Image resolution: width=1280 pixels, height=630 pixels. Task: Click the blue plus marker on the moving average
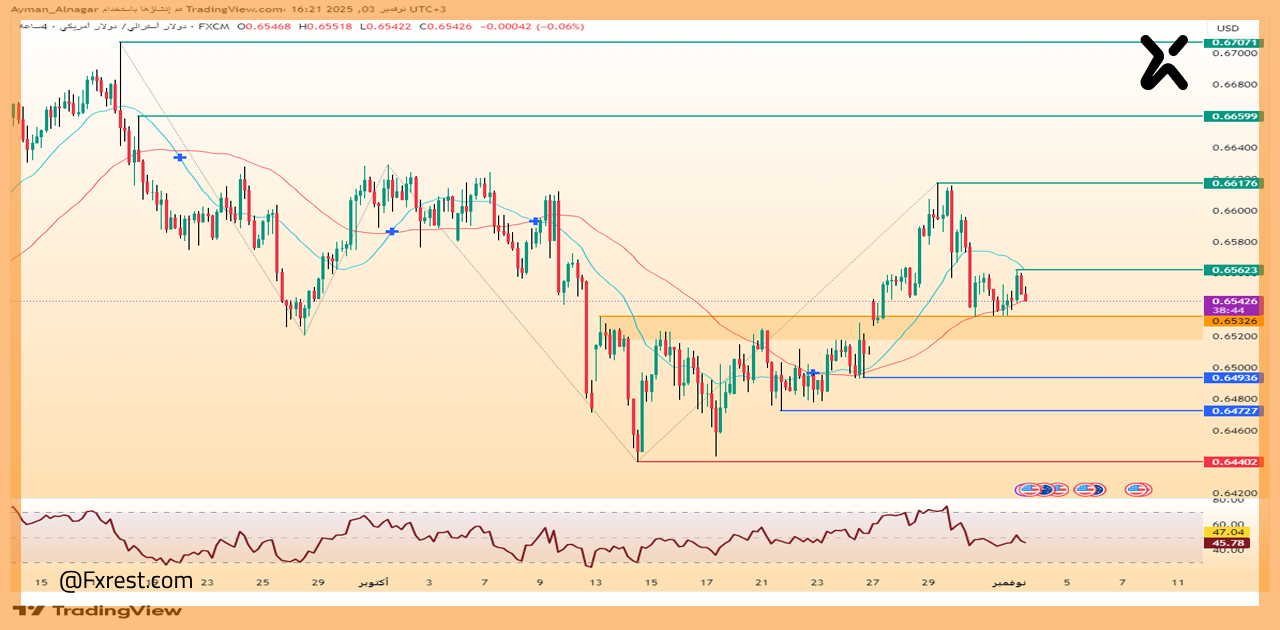pos(178,156)
